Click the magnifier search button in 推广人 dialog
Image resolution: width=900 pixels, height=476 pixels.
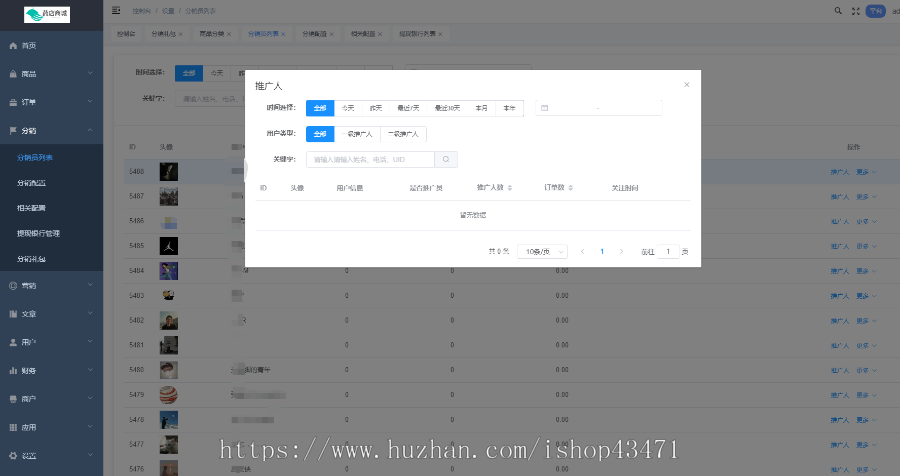[x=446, y=159]
